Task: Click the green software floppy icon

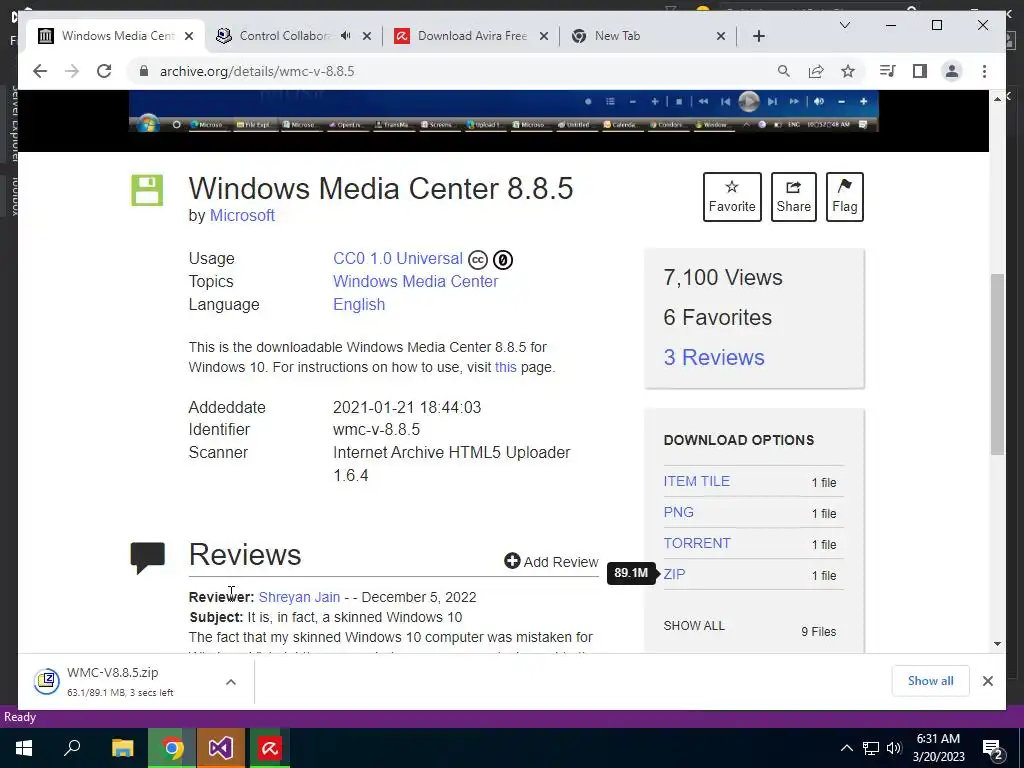Action: point(147,191)
